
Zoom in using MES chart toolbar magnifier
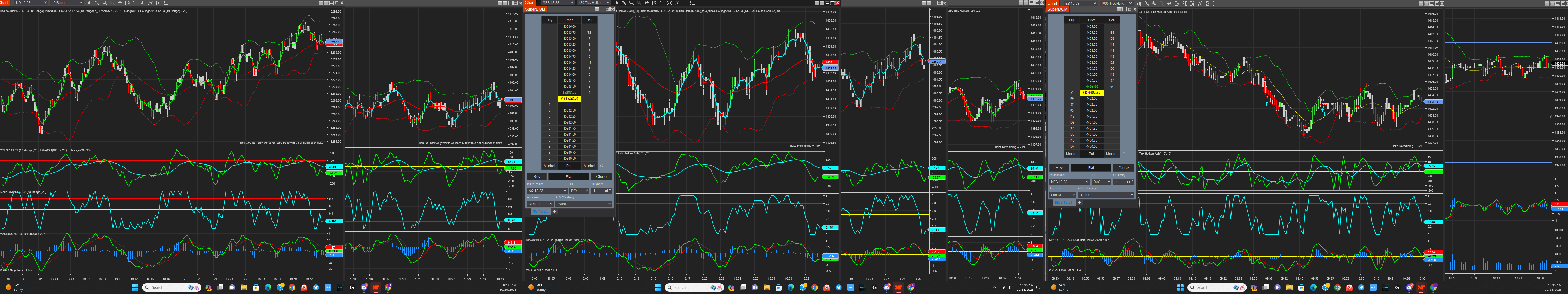tap(631, 3)
